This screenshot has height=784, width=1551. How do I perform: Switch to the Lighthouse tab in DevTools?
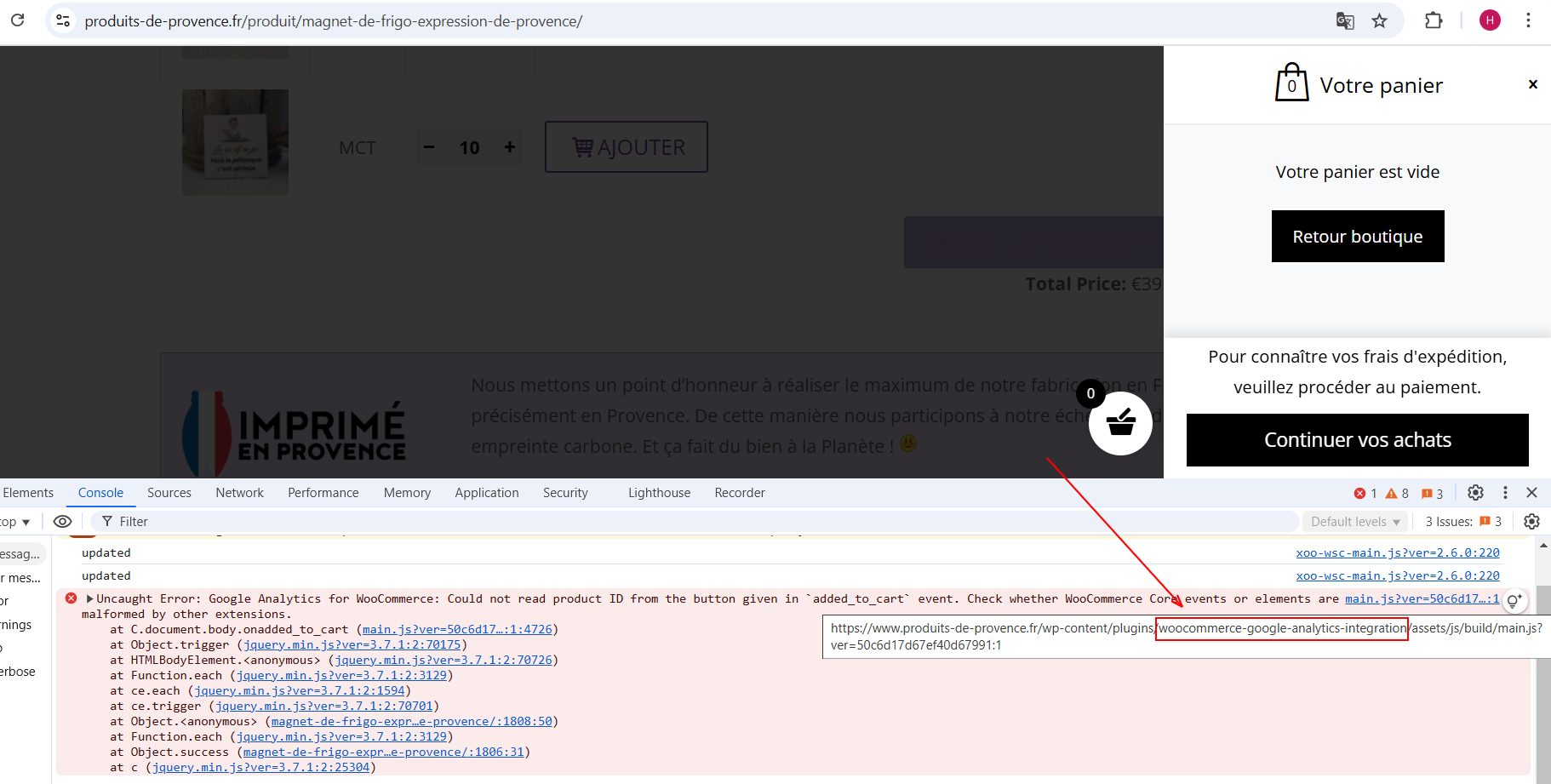coord(659,493)
